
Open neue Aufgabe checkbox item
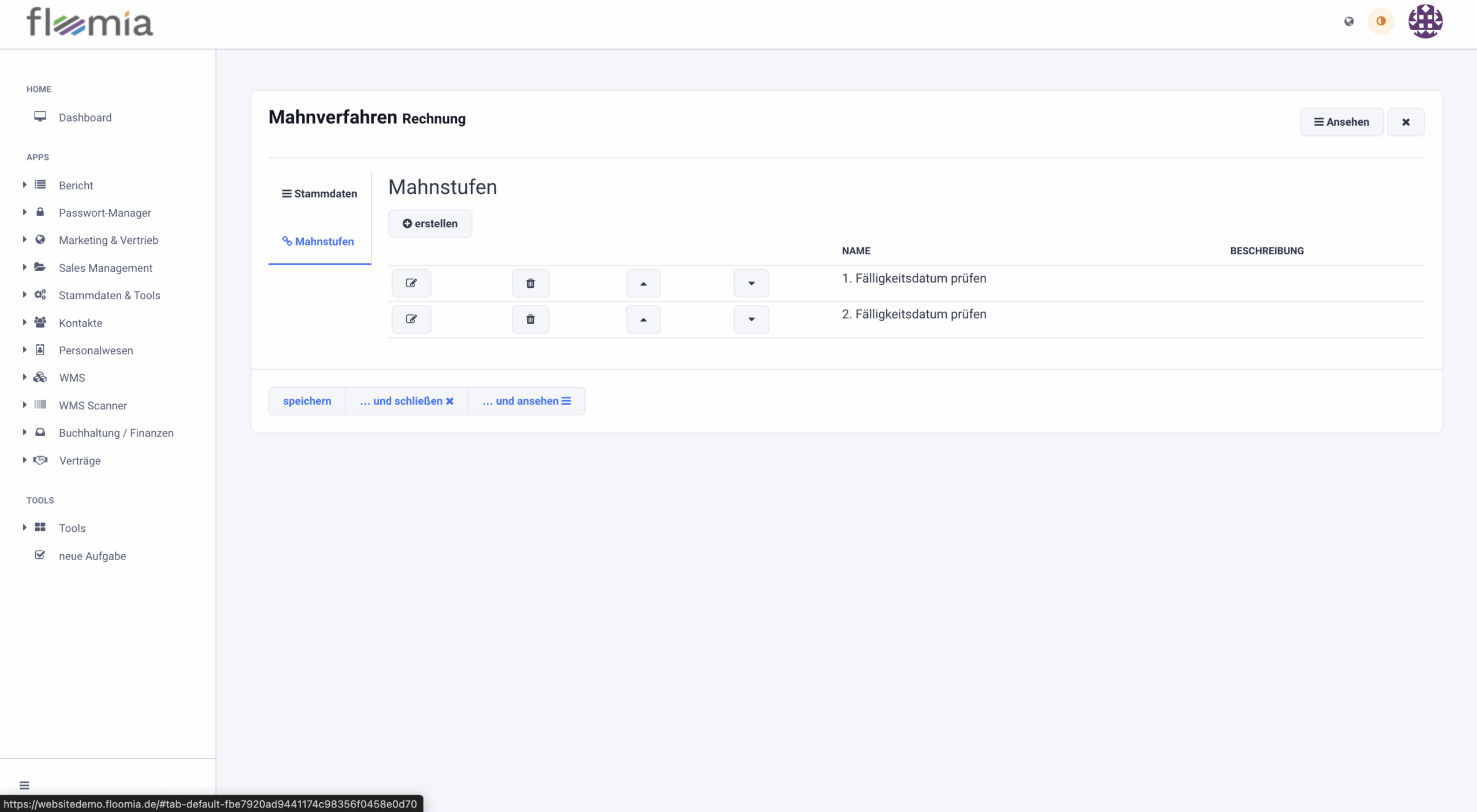[92, 556]
